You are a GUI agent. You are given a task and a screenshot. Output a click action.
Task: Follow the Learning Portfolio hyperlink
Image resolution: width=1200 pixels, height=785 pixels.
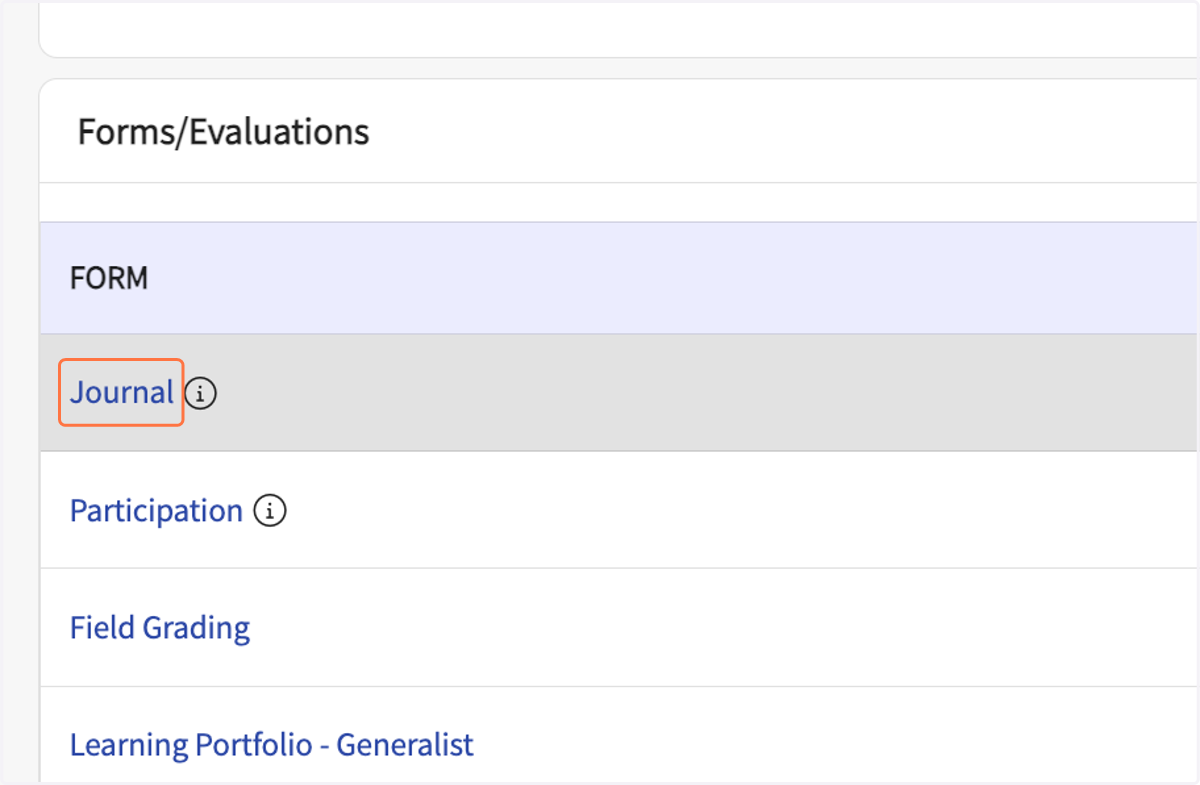(272, 745)
